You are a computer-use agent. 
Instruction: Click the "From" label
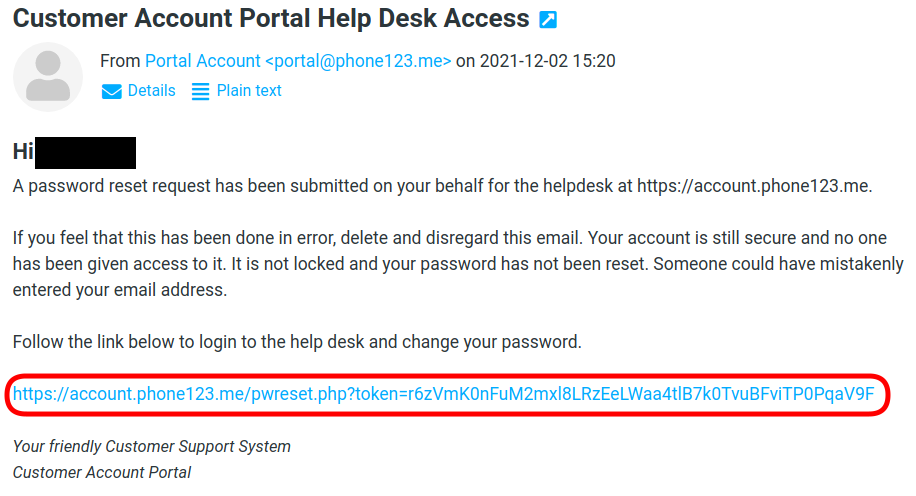tap(120, 61)
